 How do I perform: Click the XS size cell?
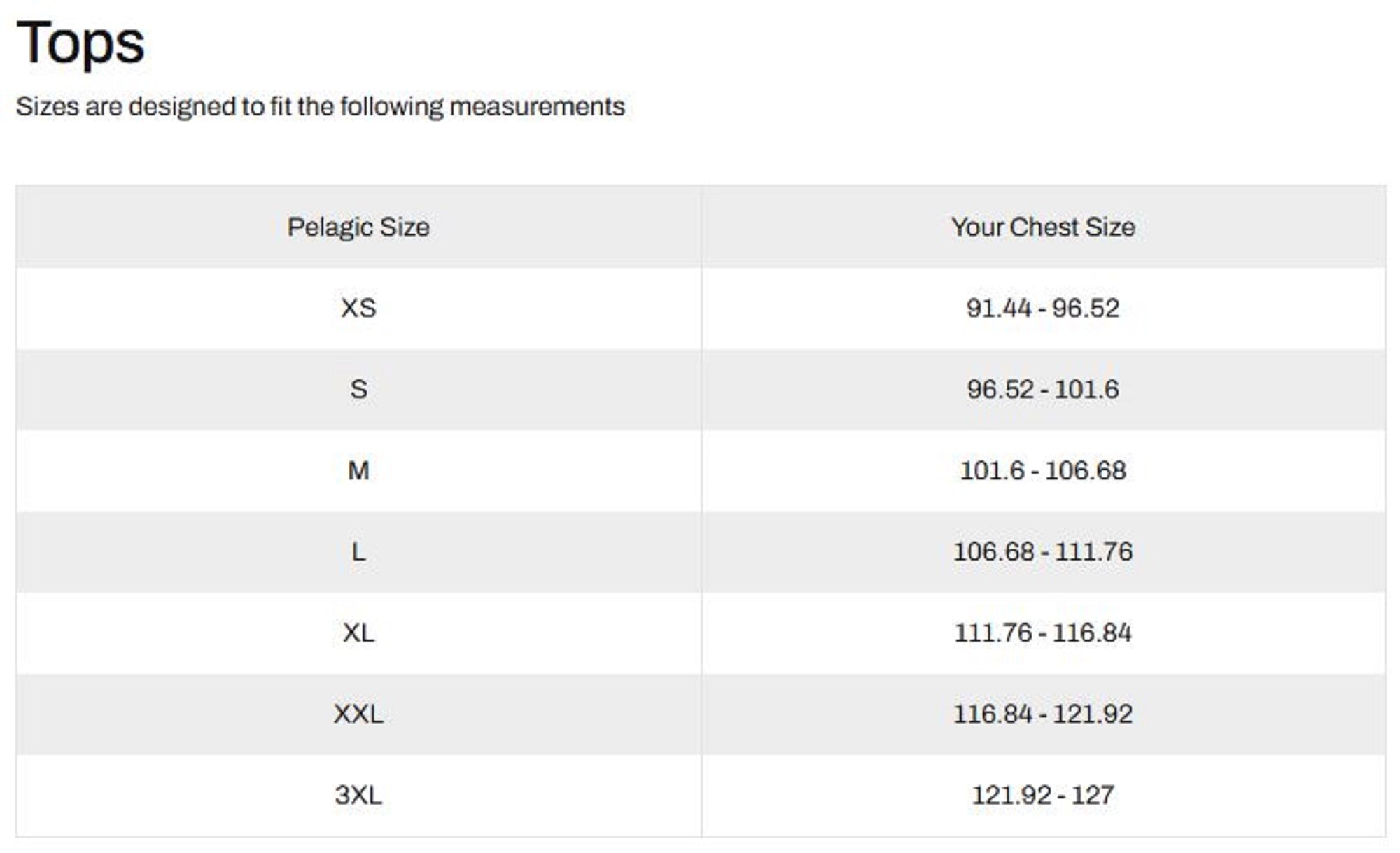click(358, 309)
